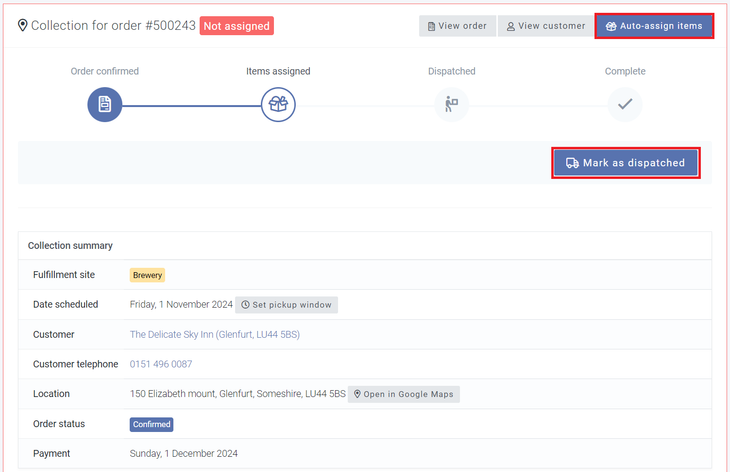Select the Dispatched step label
Image resolution: width=730 pixels, height=472 pixels.
click(451, 72)
